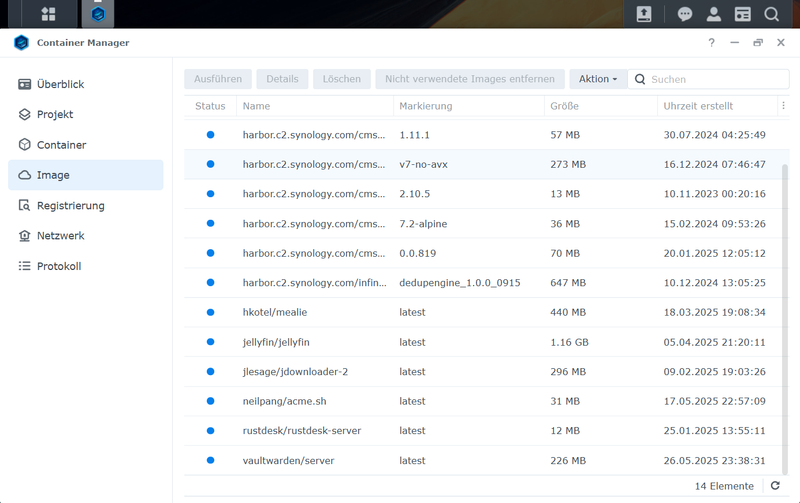
Task: Click into the Suchen search field
Action: pyautogui.click(x=709, y=79)
